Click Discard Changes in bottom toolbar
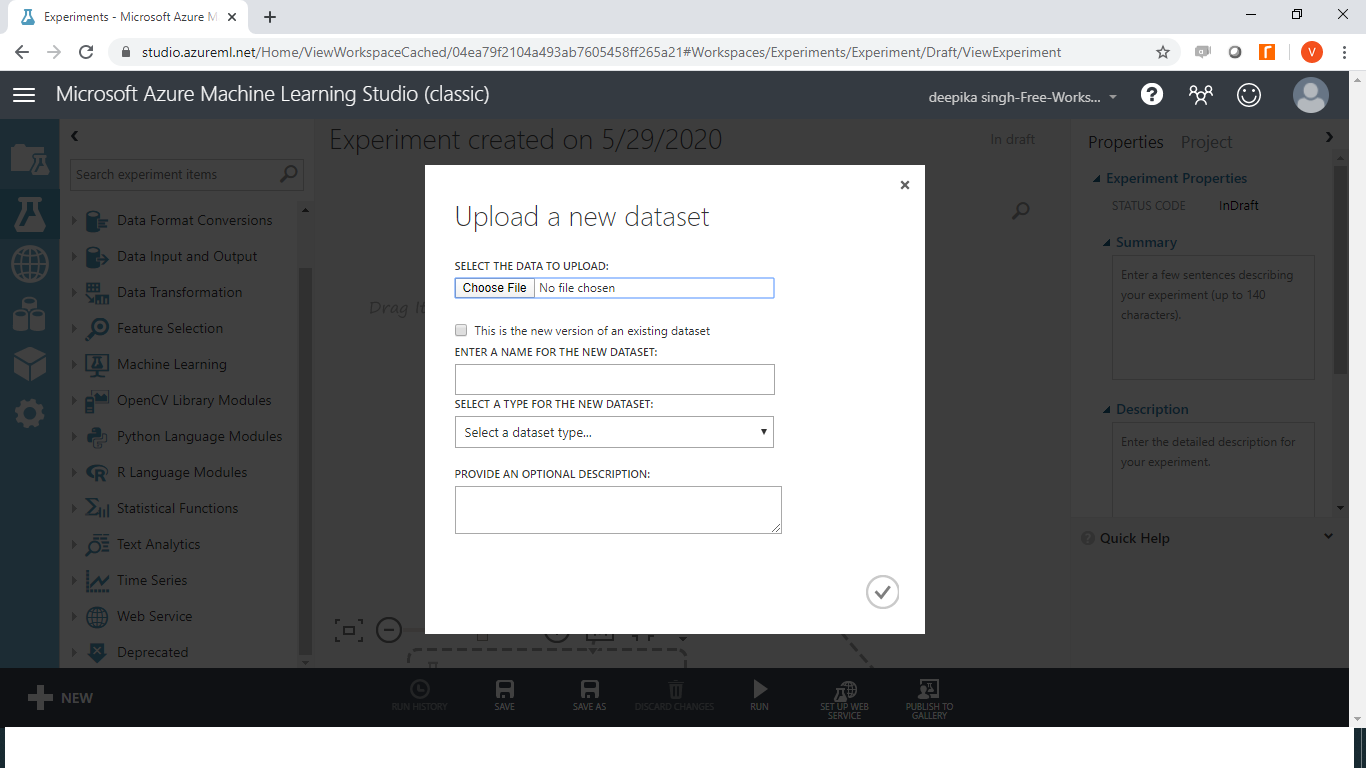1366x768 pixels. [x=675, y=695]
